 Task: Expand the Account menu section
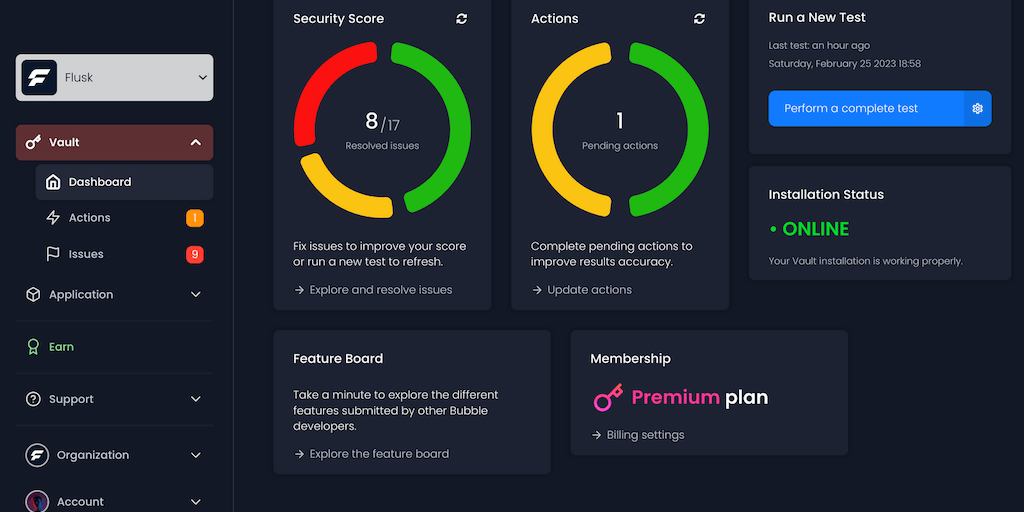click(x=196, y=501)
